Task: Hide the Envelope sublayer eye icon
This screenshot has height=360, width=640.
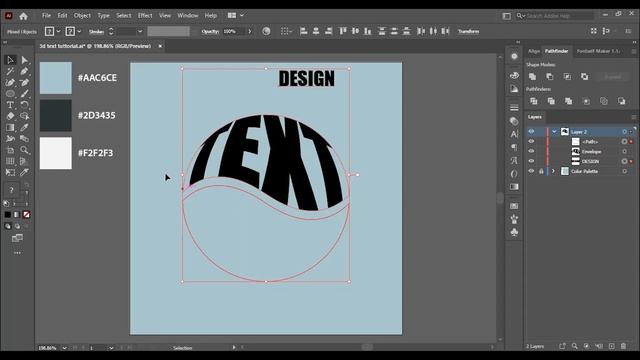Action: tap(531, 151)
